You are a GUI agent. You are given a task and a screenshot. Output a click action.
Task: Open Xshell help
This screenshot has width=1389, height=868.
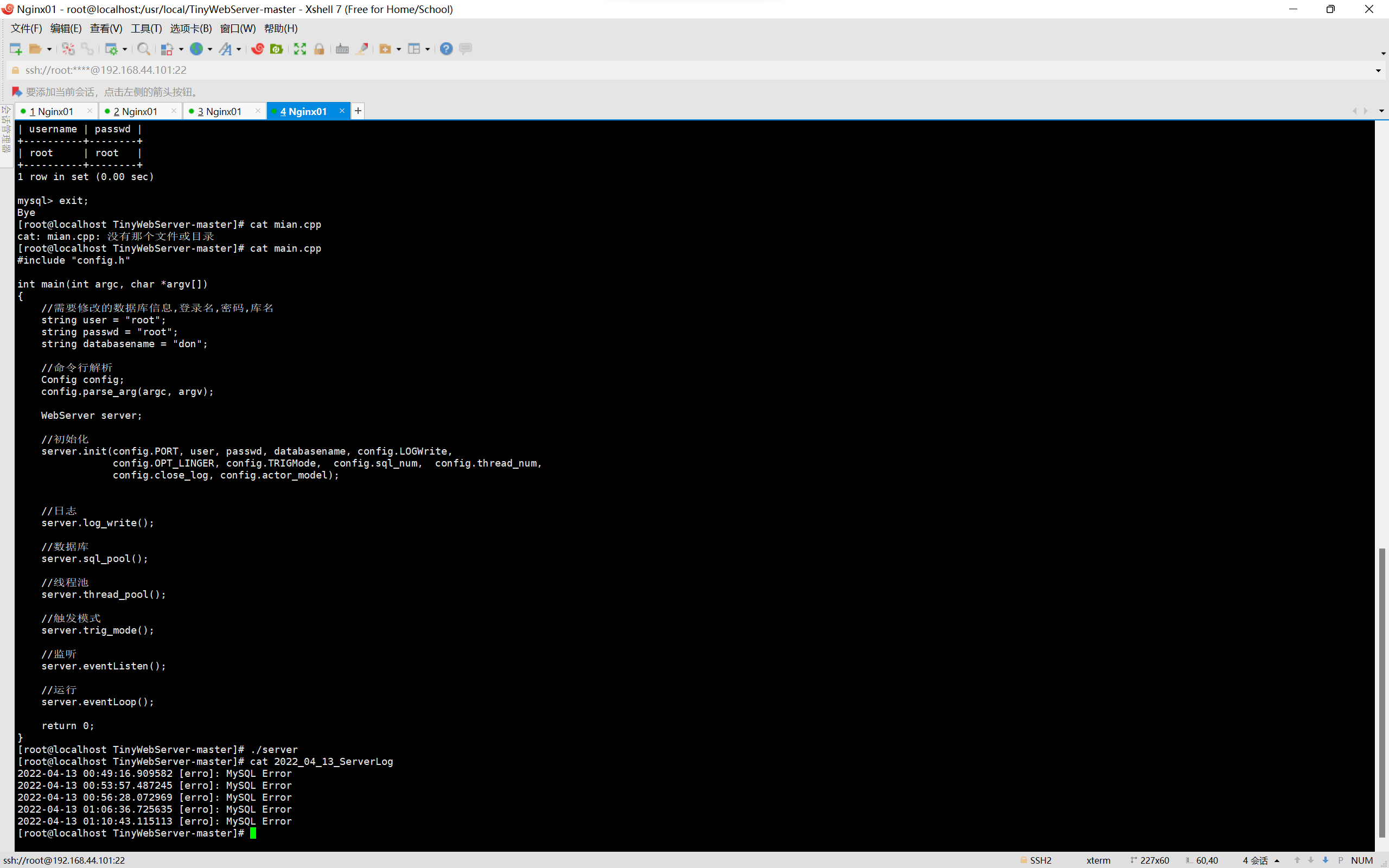446,49
